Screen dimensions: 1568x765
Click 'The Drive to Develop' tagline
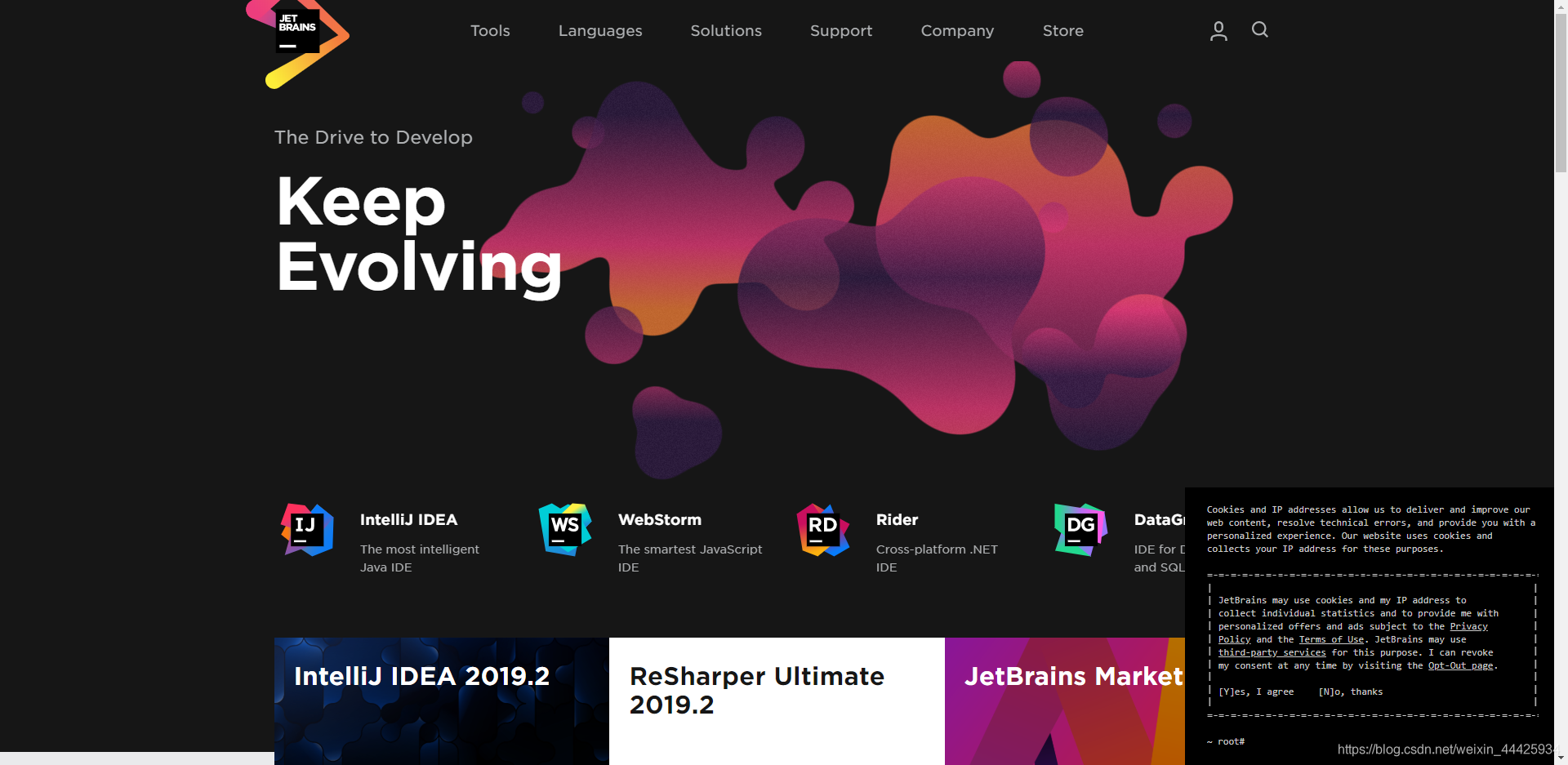tap(373, 137)
